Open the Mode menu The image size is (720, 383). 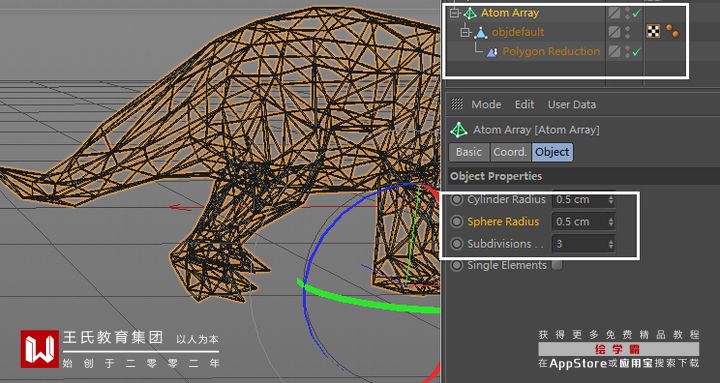(486, 105)
